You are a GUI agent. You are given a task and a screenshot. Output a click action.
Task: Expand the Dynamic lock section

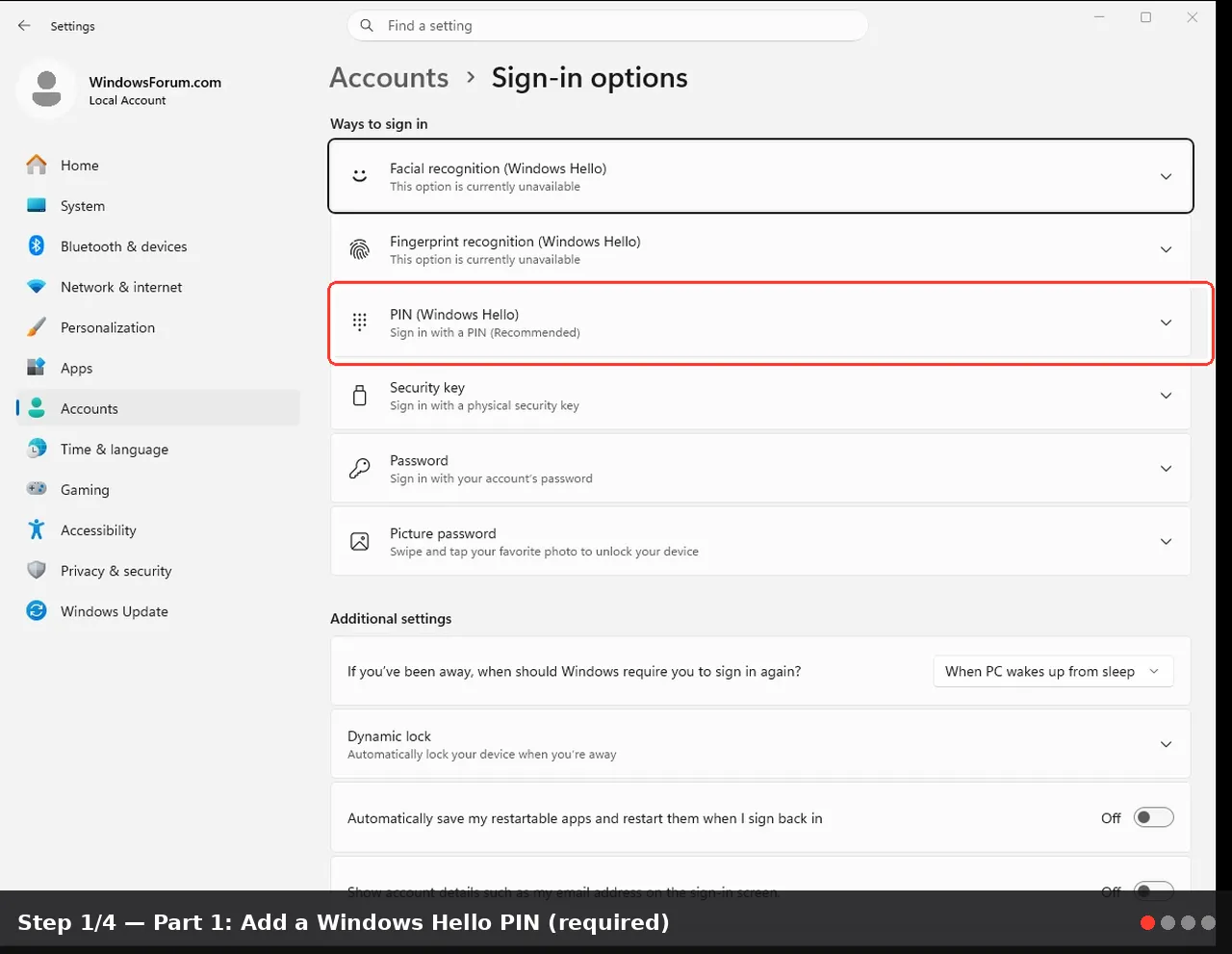[x=760, y=744]
